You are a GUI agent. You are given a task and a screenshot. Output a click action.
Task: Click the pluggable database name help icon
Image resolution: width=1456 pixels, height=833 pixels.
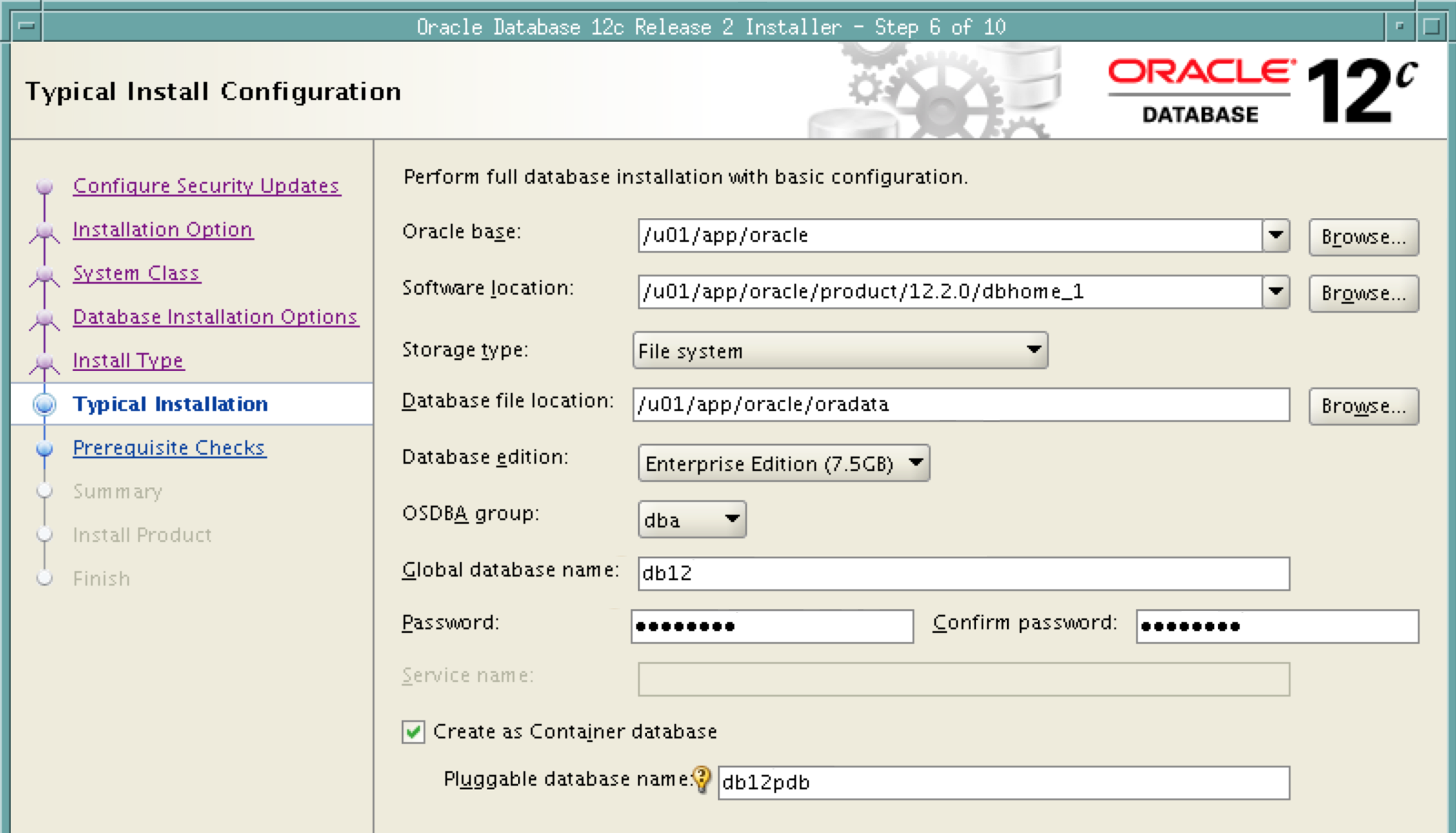pos(702,779)
